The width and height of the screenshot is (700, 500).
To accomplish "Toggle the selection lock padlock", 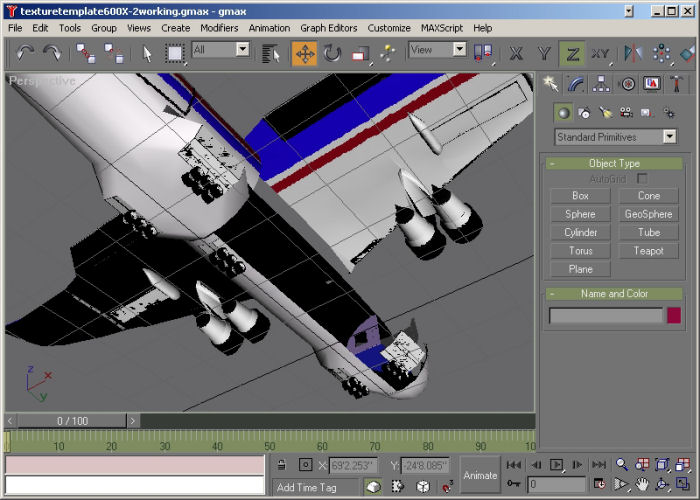I will coord(282,466).
